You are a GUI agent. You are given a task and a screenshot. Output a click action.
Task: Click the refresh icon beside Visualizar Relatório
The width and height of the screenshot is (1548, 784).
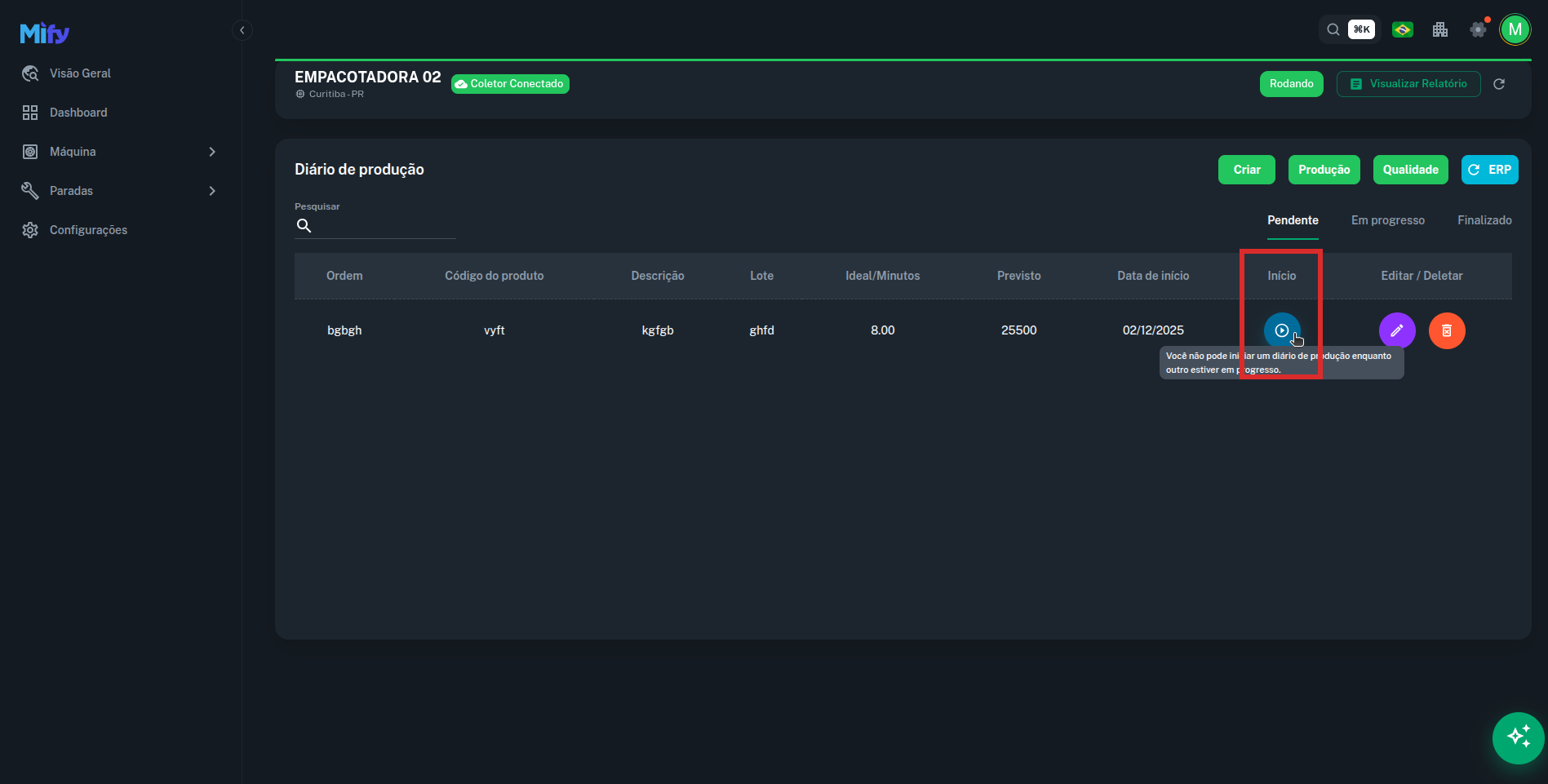point(1498,84)
